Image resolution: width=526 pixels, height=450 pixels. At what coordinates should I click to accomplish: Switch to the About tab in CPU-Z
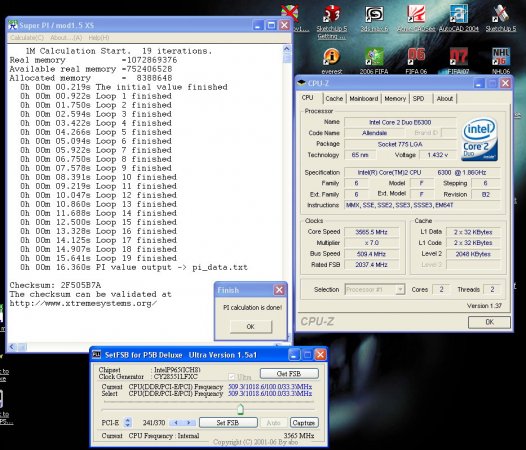tap(445, 99)
